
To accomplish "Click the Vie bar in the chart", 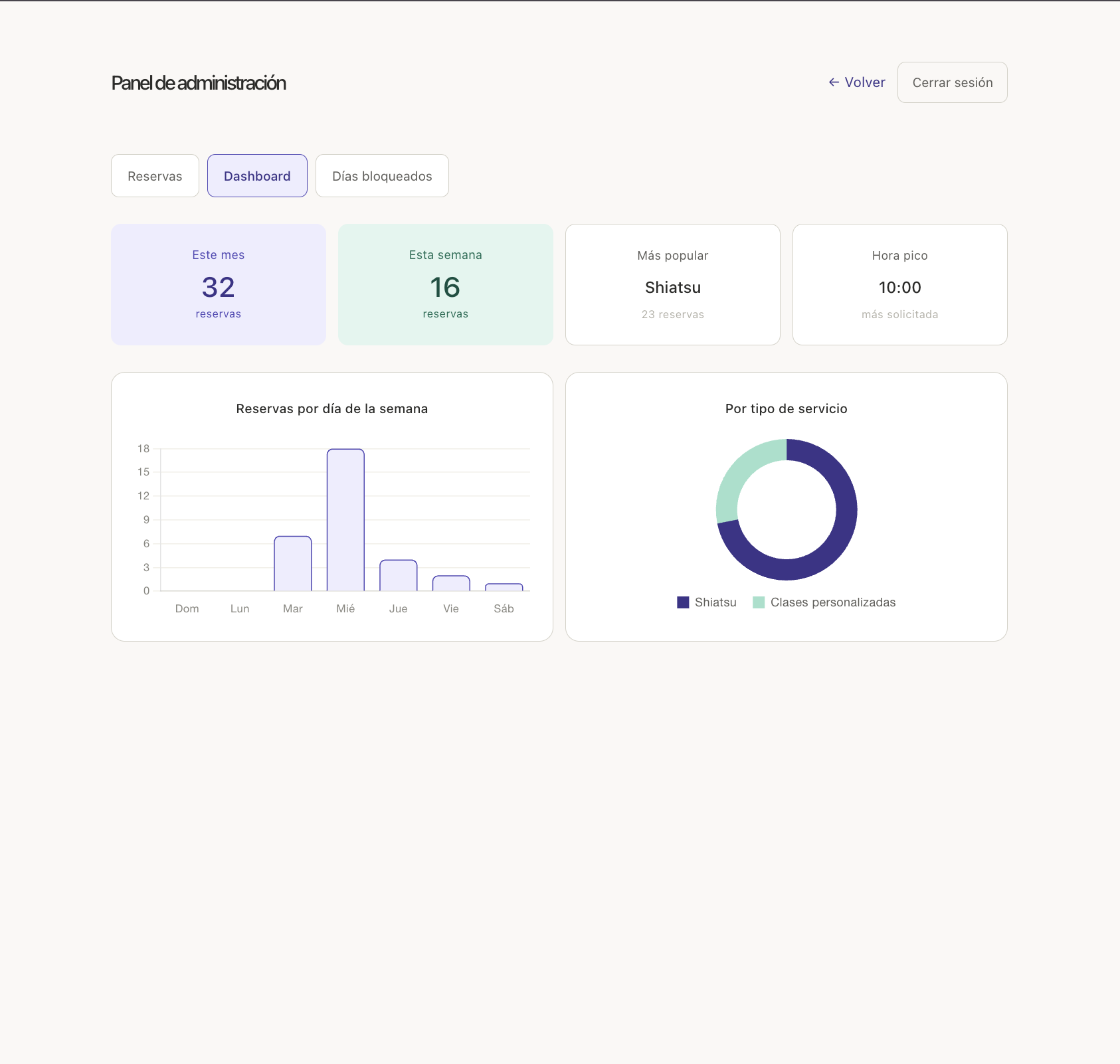I will (451, 583).
